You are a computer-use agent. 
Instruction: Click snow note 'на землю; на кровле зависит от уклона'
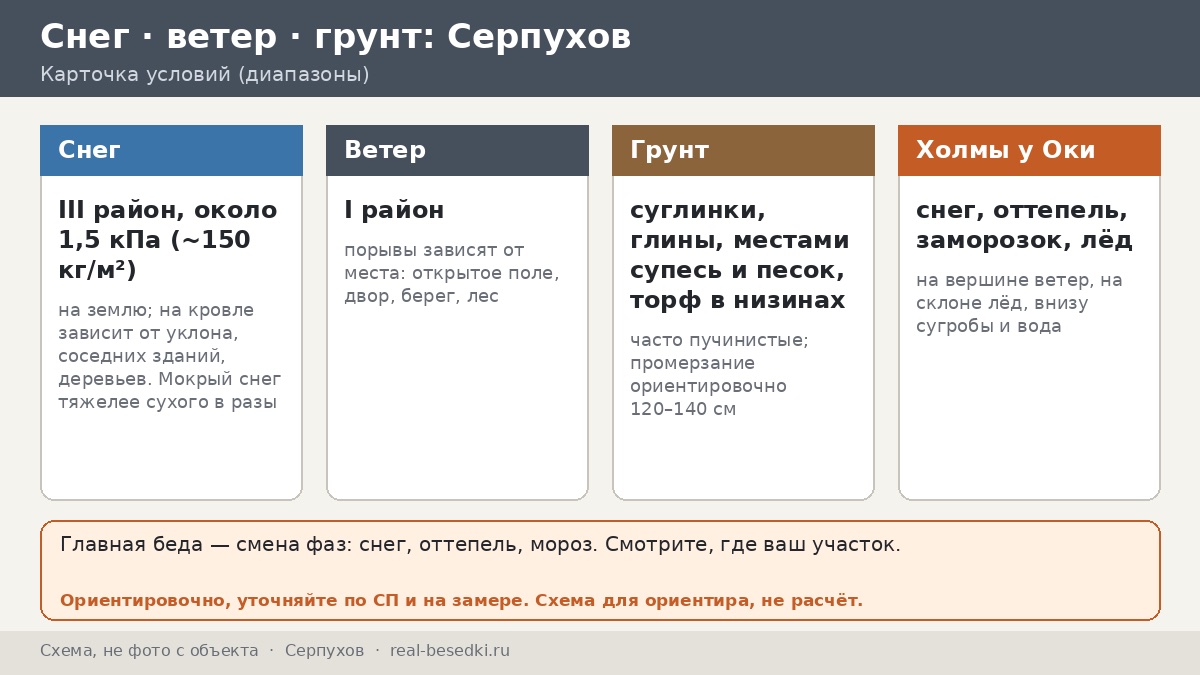(x=170, y=356)
